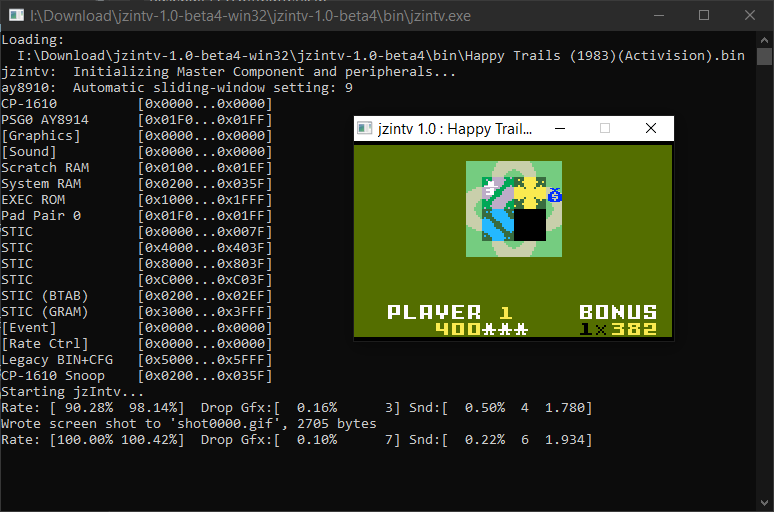Click the address range '[0xC000...0xC03F]'
774x512 pixels.
pos(205,279)
